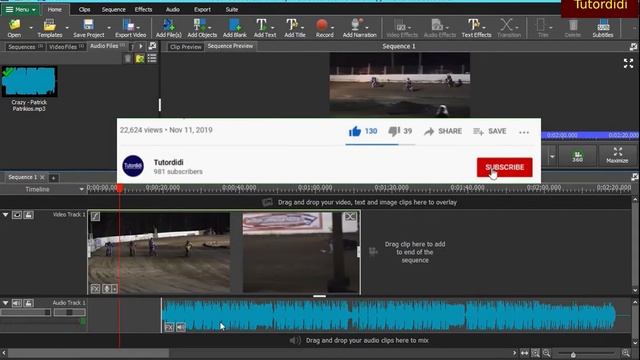Expand the Export Video dropdown arrow
This screenshot has height=360, width=640.
[x=138, y=28]
